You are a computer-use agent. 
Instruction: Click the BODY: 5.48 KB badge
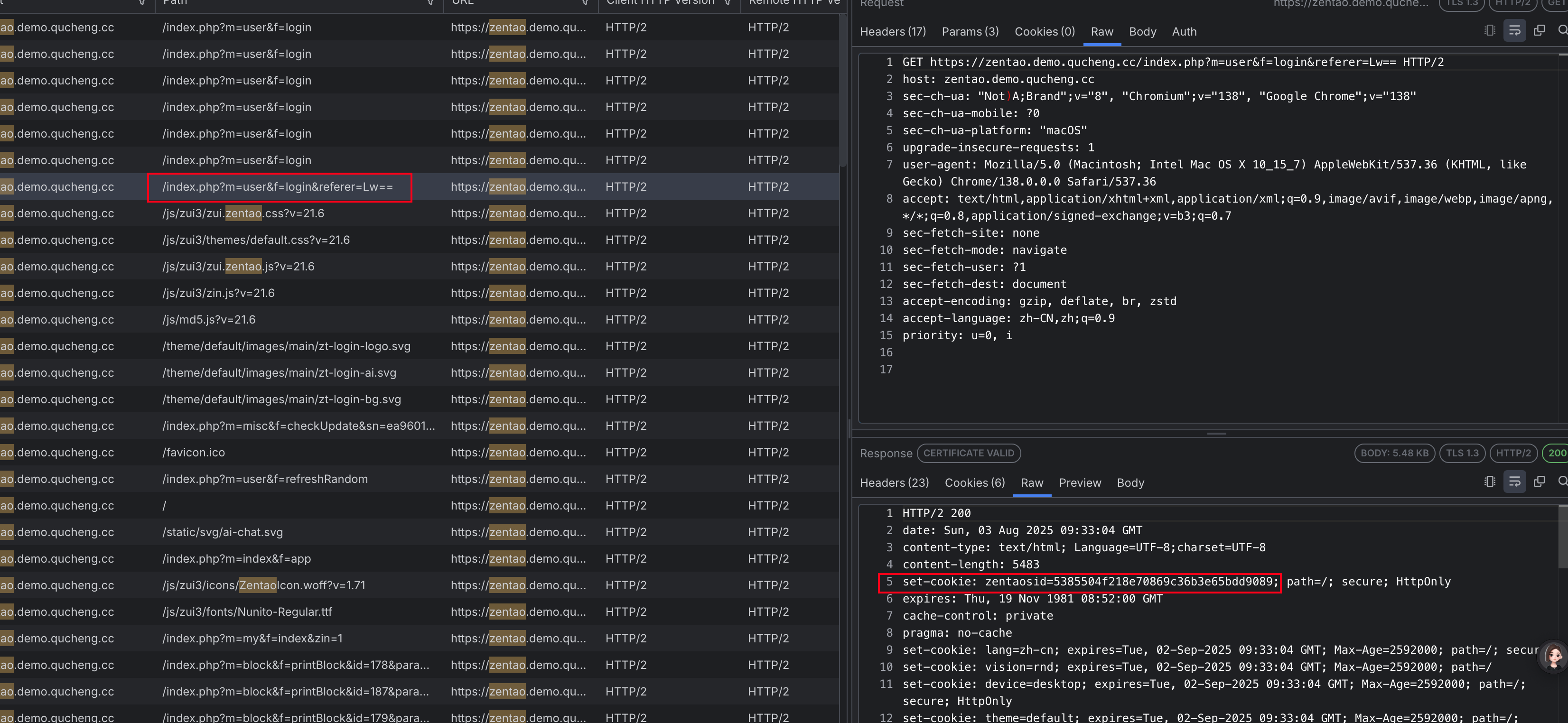1394,453
